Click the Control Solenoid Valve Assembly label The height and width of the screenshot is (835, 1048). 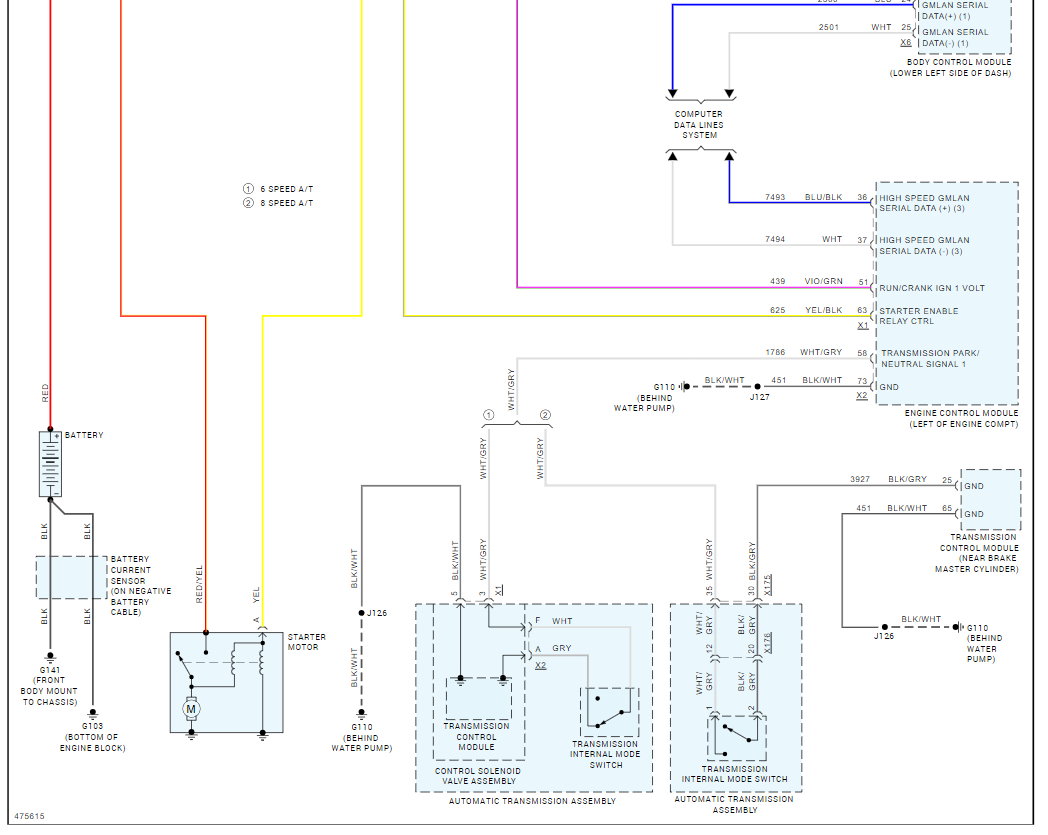pos(478,776)
